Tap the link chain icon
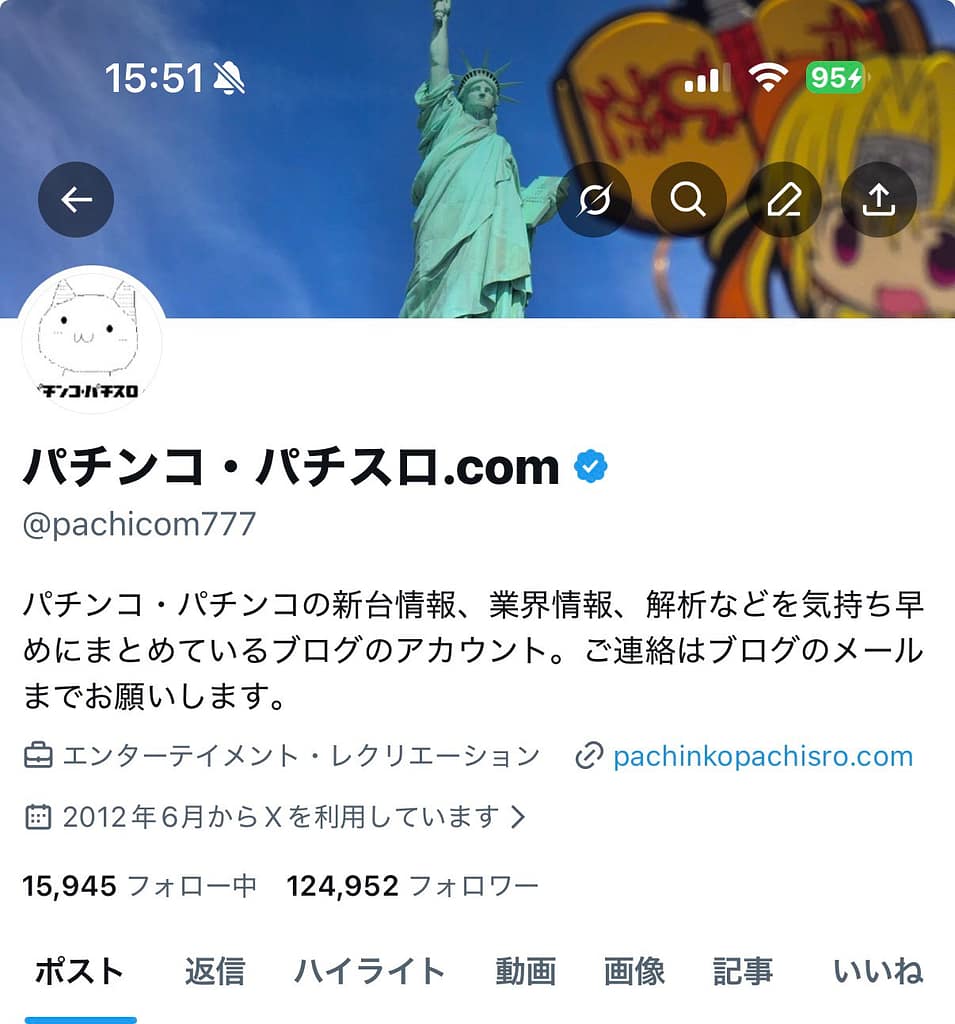 pos(589,756)
